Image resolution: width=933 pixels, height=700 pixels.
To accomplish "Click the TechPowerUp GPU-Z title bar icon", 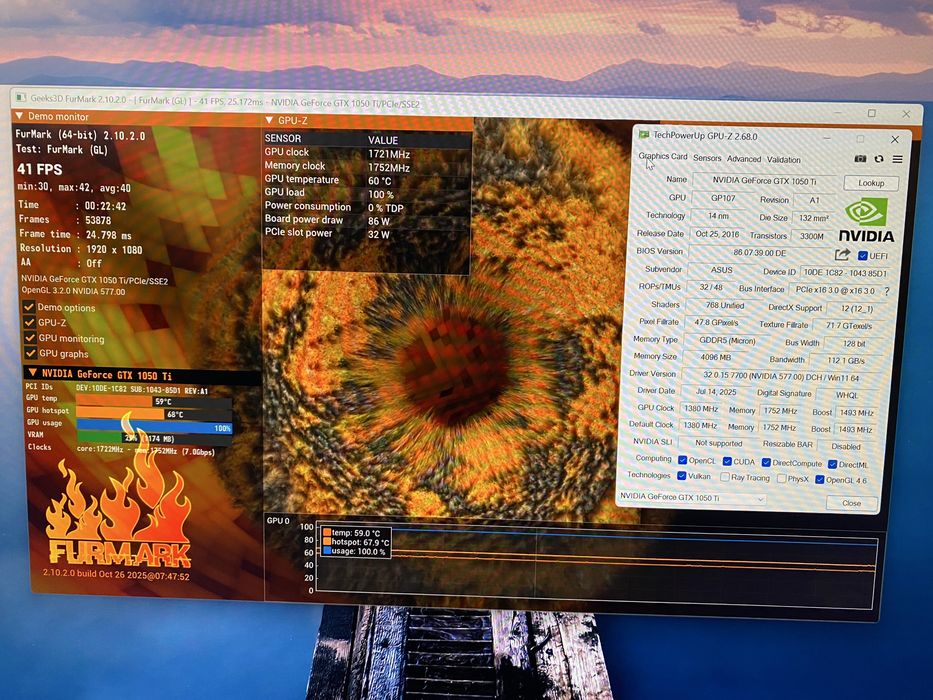I will tap(643, 135).
